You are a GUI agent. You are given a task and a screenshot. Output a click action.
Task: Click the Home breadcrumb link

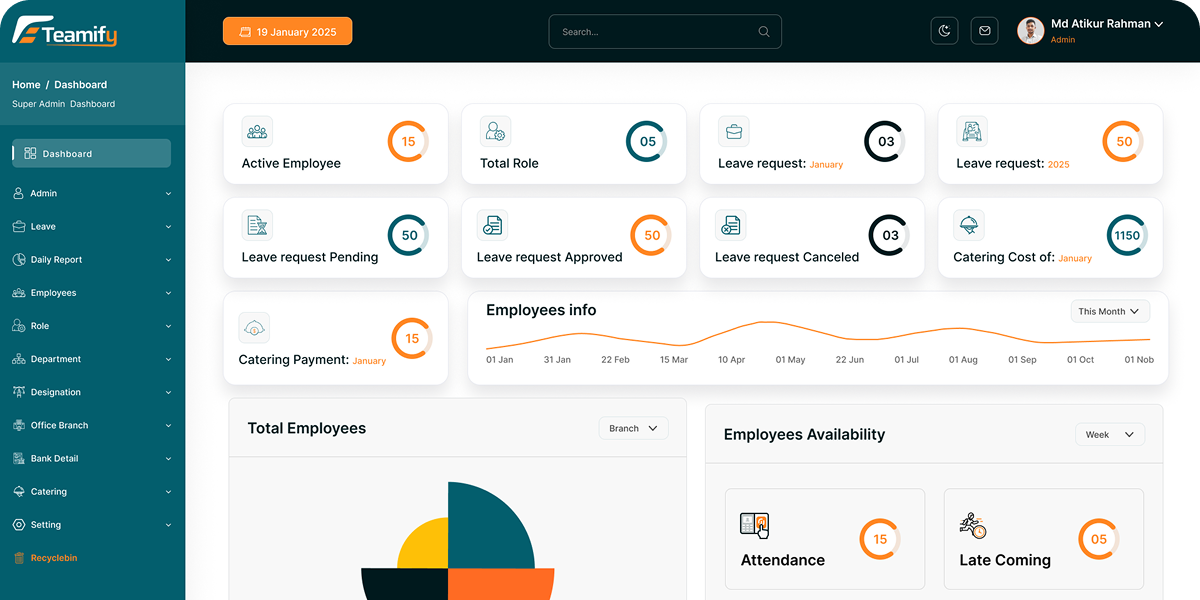click(26, 85)
